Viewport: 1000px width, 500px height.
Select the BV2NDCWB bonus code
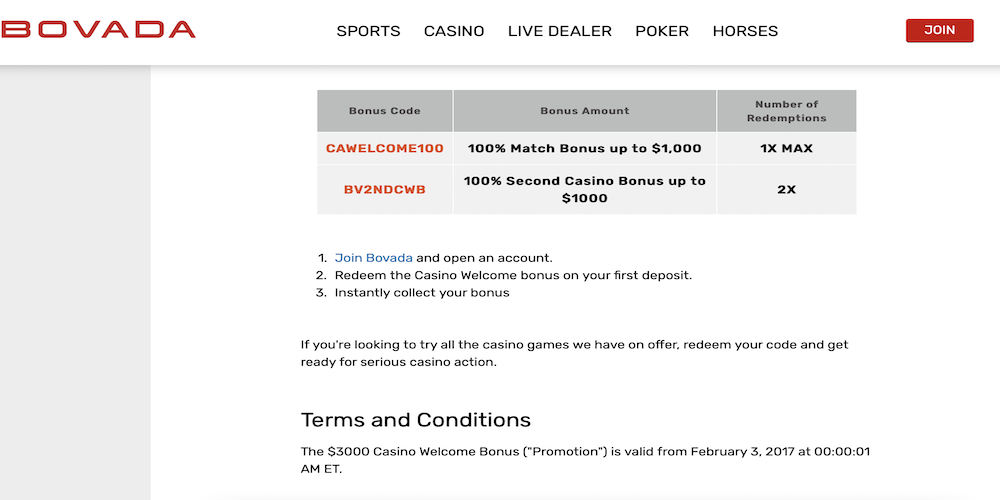pos(385,190)
